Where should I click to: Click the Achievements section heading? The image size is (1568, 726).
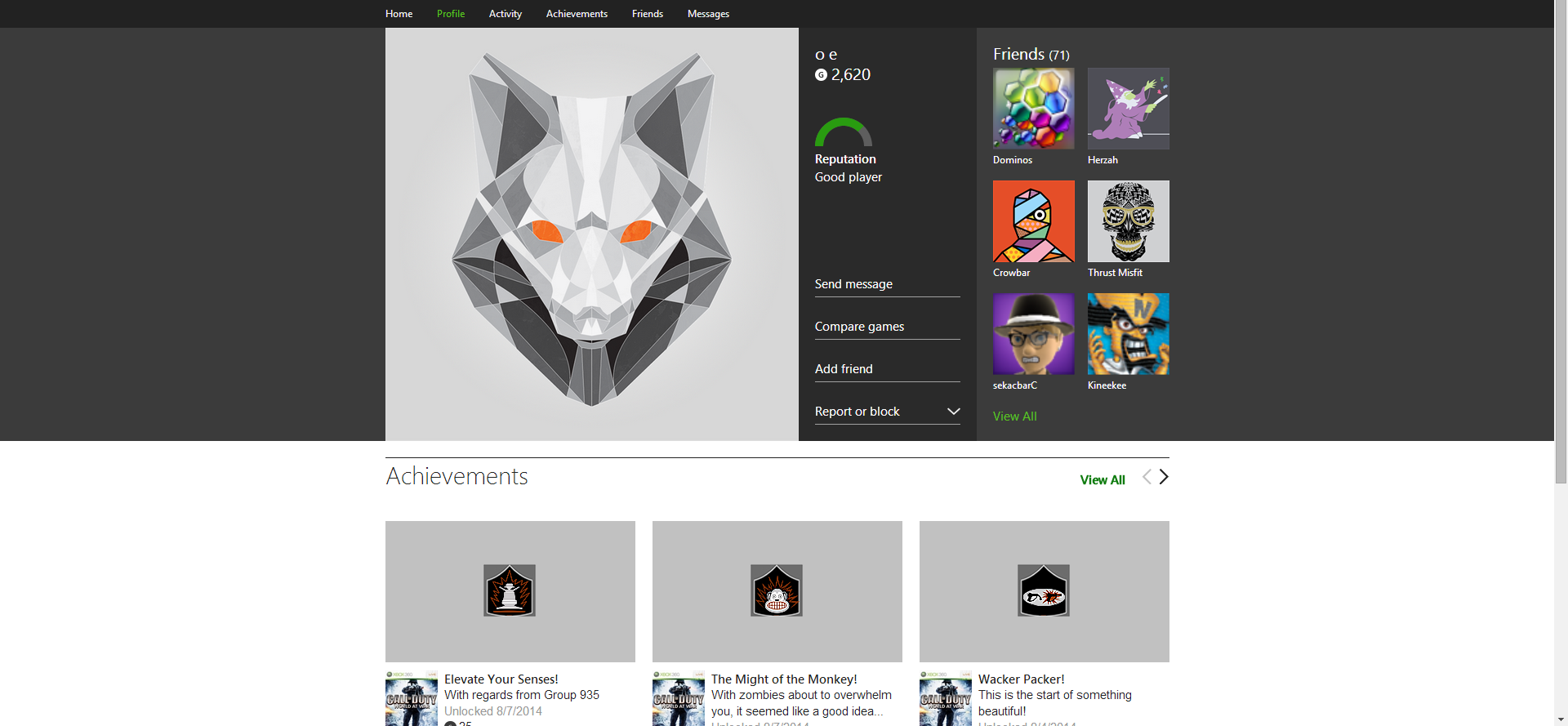(457, 476)
